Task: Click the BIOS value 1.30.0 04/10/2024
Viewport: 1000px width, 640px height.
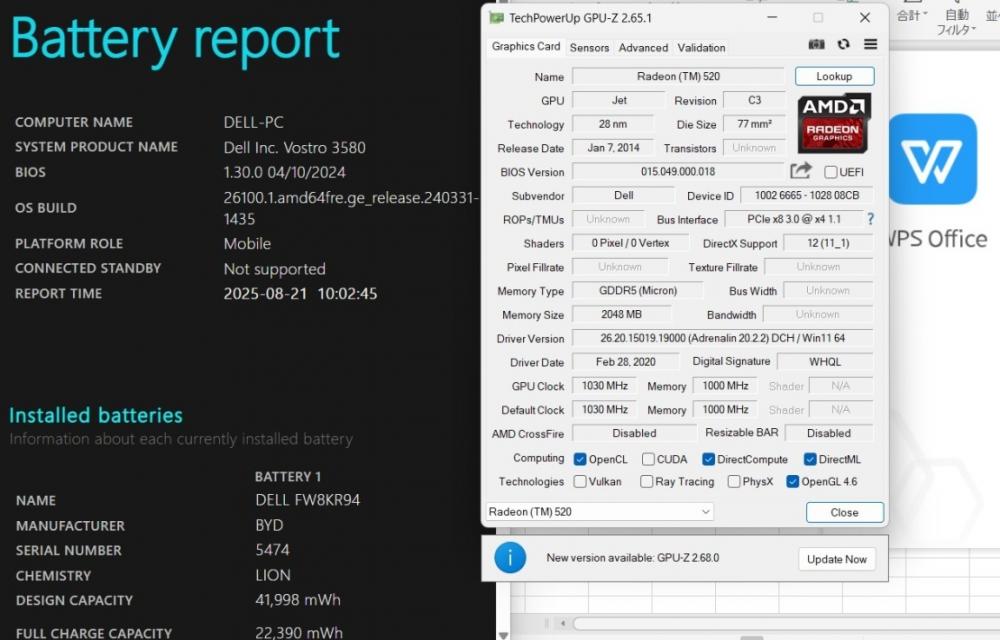Action: [x=284, y=173]
